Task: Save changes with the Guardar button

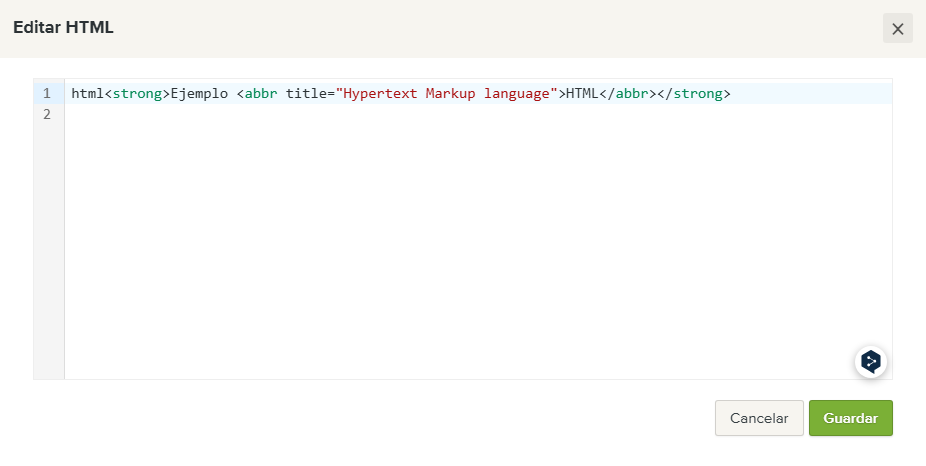Action: click(850, 418)
